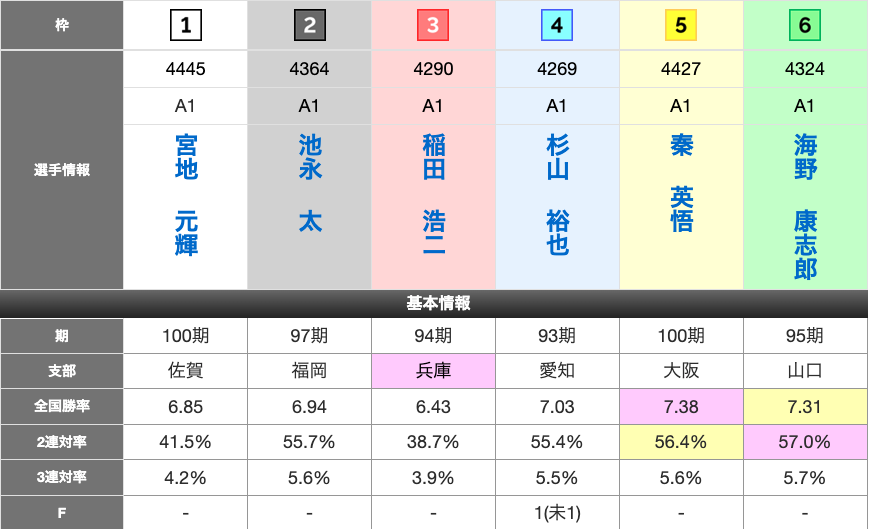This screenshot has height=529, width=869.
Task: Select the 2連対率 row header
Action: pyautogui.click(x=62, y=442)
